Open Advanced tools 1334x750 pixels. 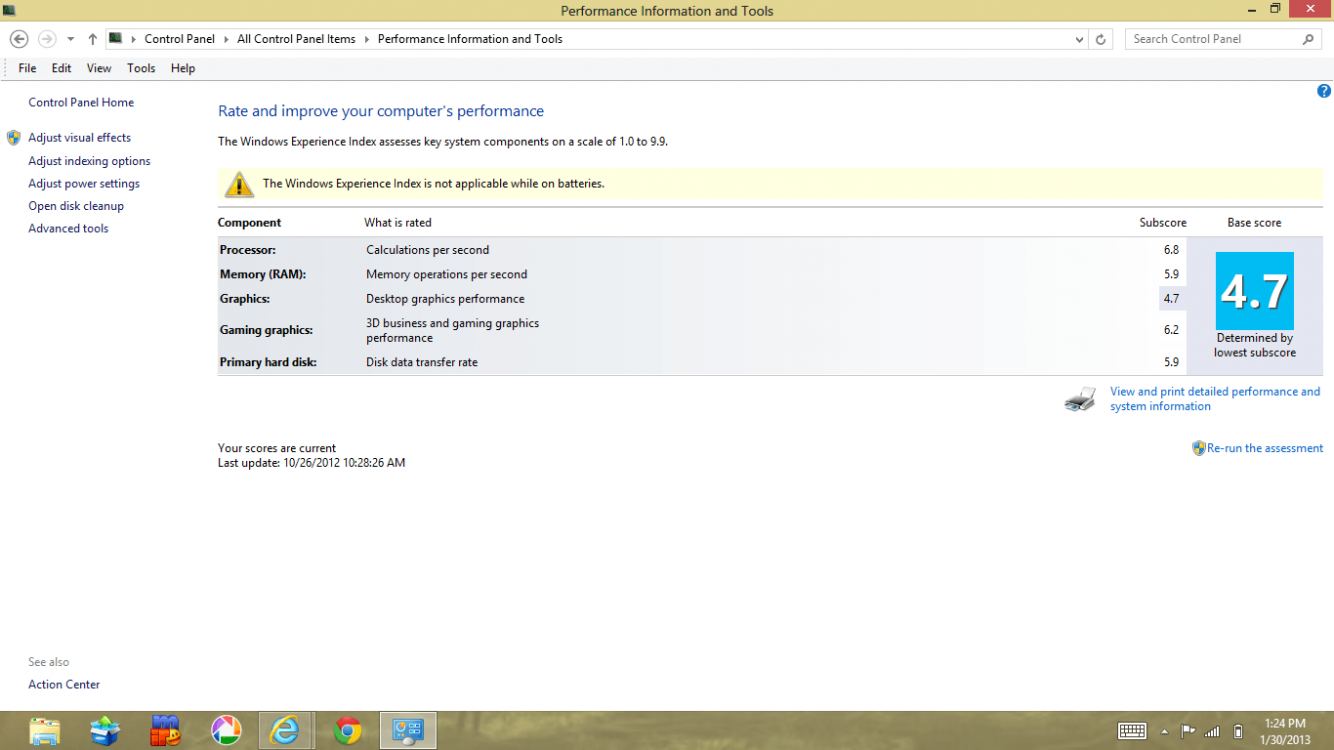[68, 229]
